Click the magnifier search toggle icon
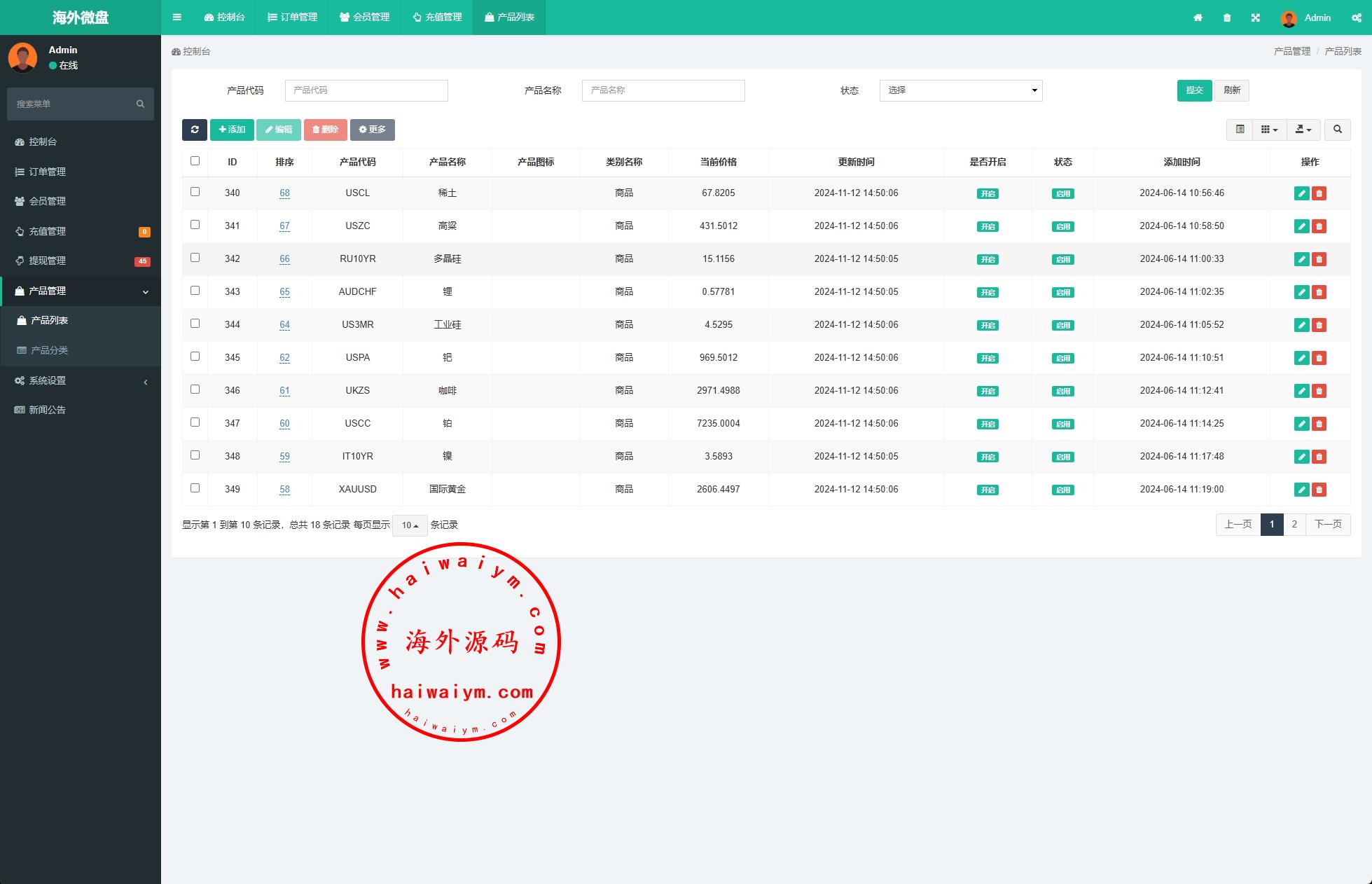The width and height of the screenshot is (1372, 884). click(1337, 130)
